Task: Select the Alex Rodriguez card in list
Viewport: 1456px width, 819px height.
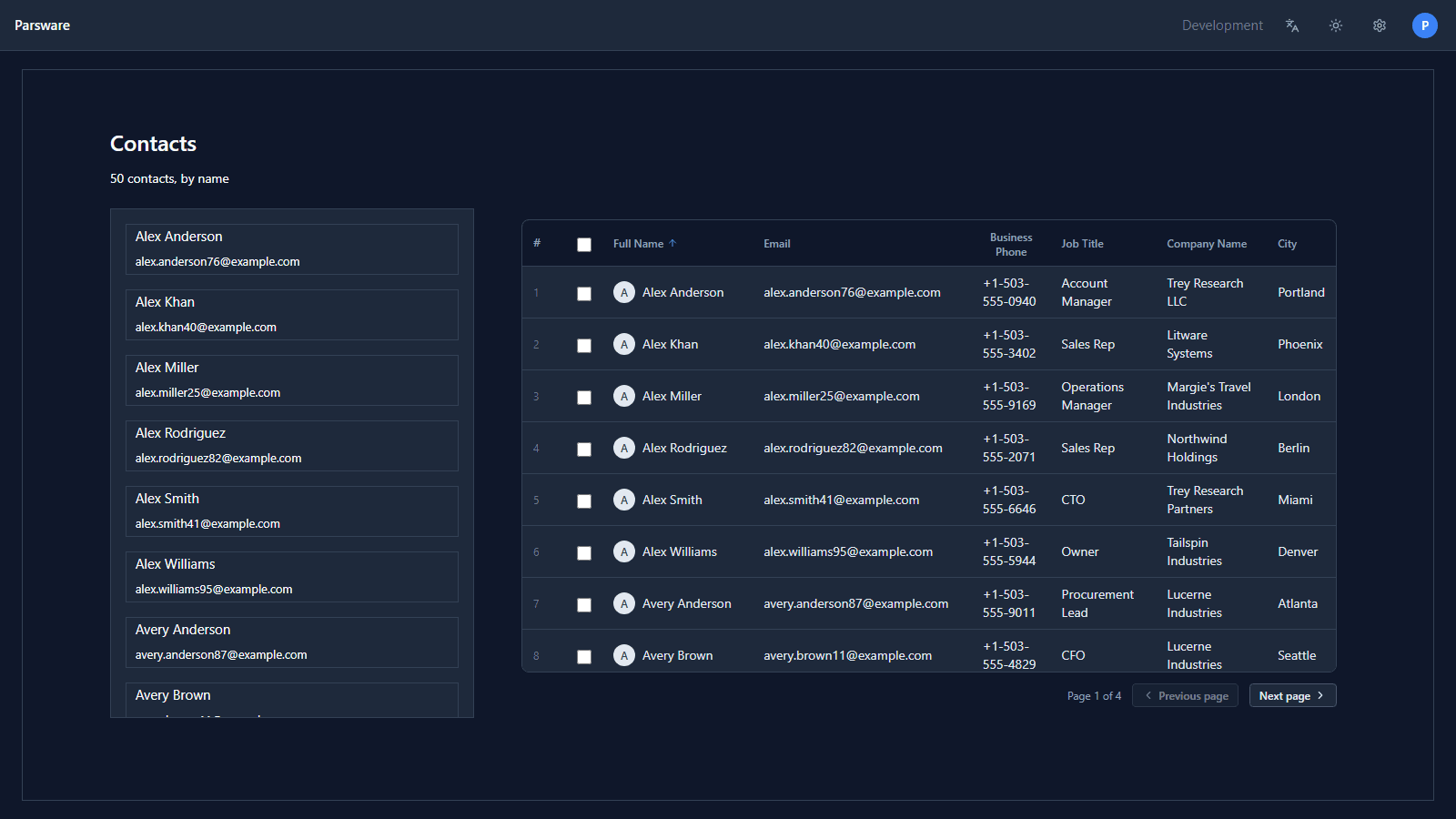Action: 292,446
